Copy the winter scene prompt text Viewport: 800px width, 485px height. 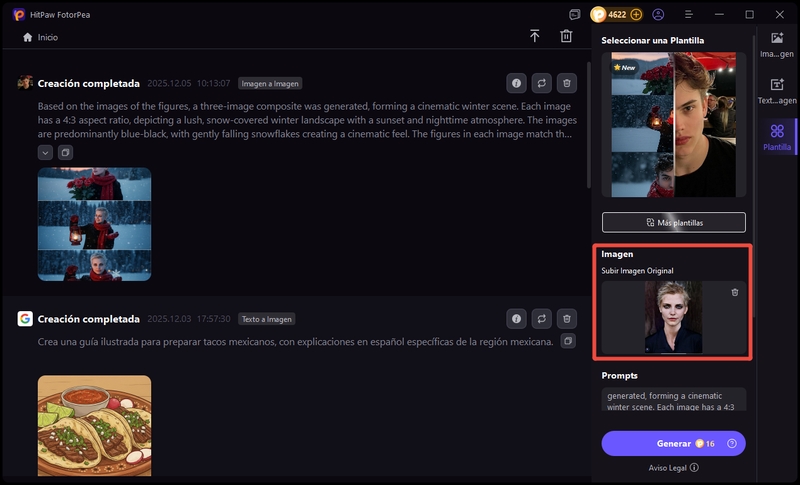coord(65,152)
